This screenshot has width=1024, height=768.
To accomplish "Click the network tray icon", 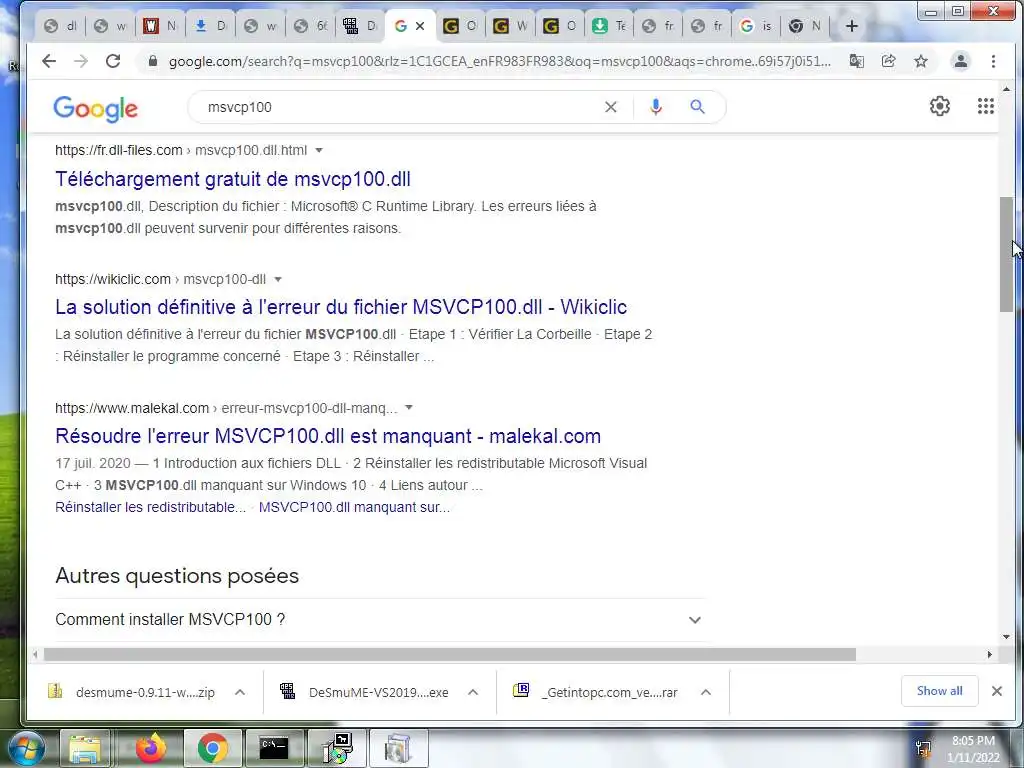I will (923, 748).
